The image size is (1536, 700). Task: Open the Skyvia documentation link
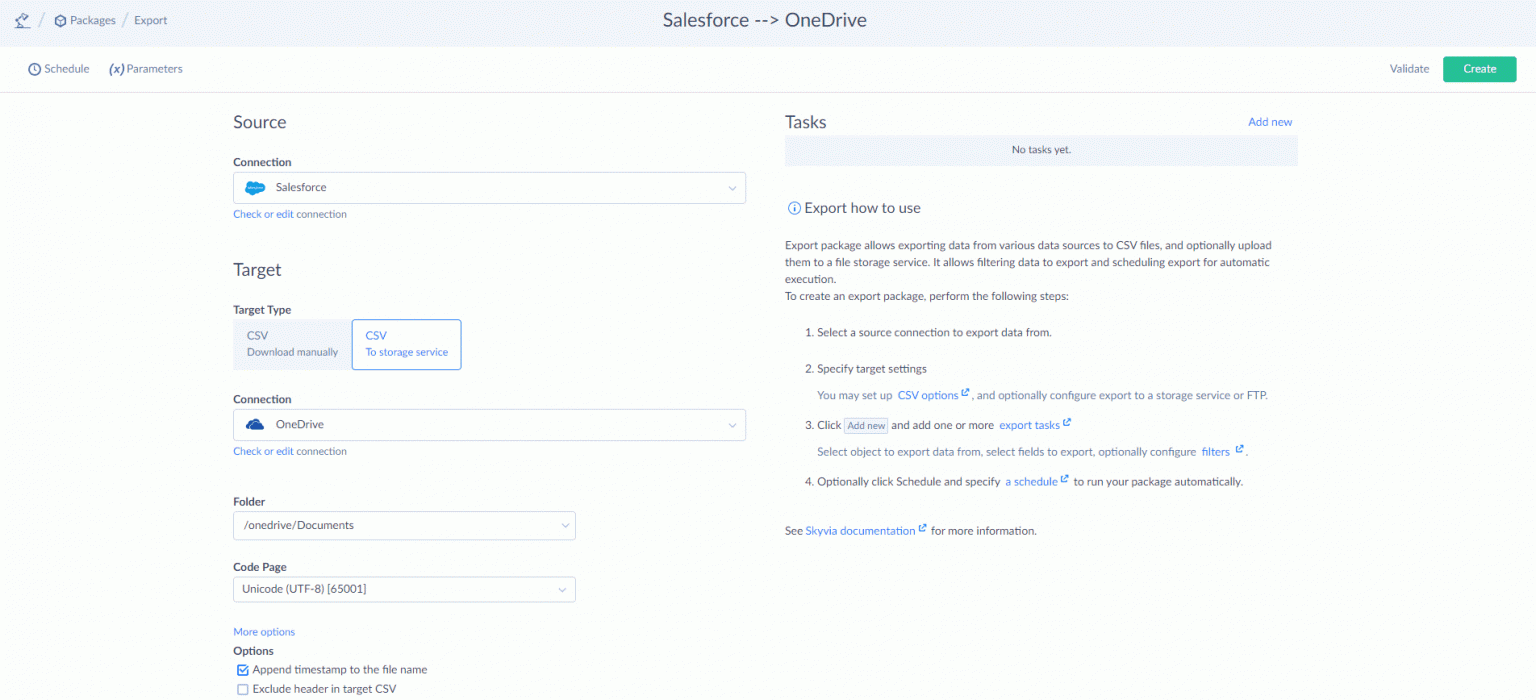pyautogui.click(x=860, y=531)
